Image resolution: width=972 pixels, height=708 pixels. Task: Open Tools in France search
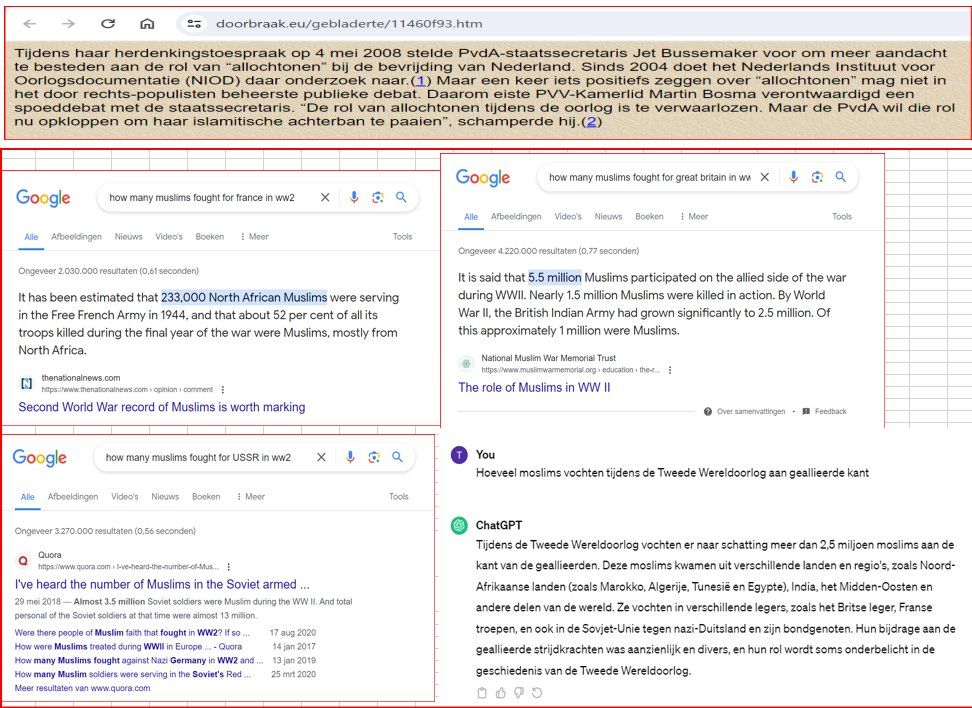click(402, 237)
